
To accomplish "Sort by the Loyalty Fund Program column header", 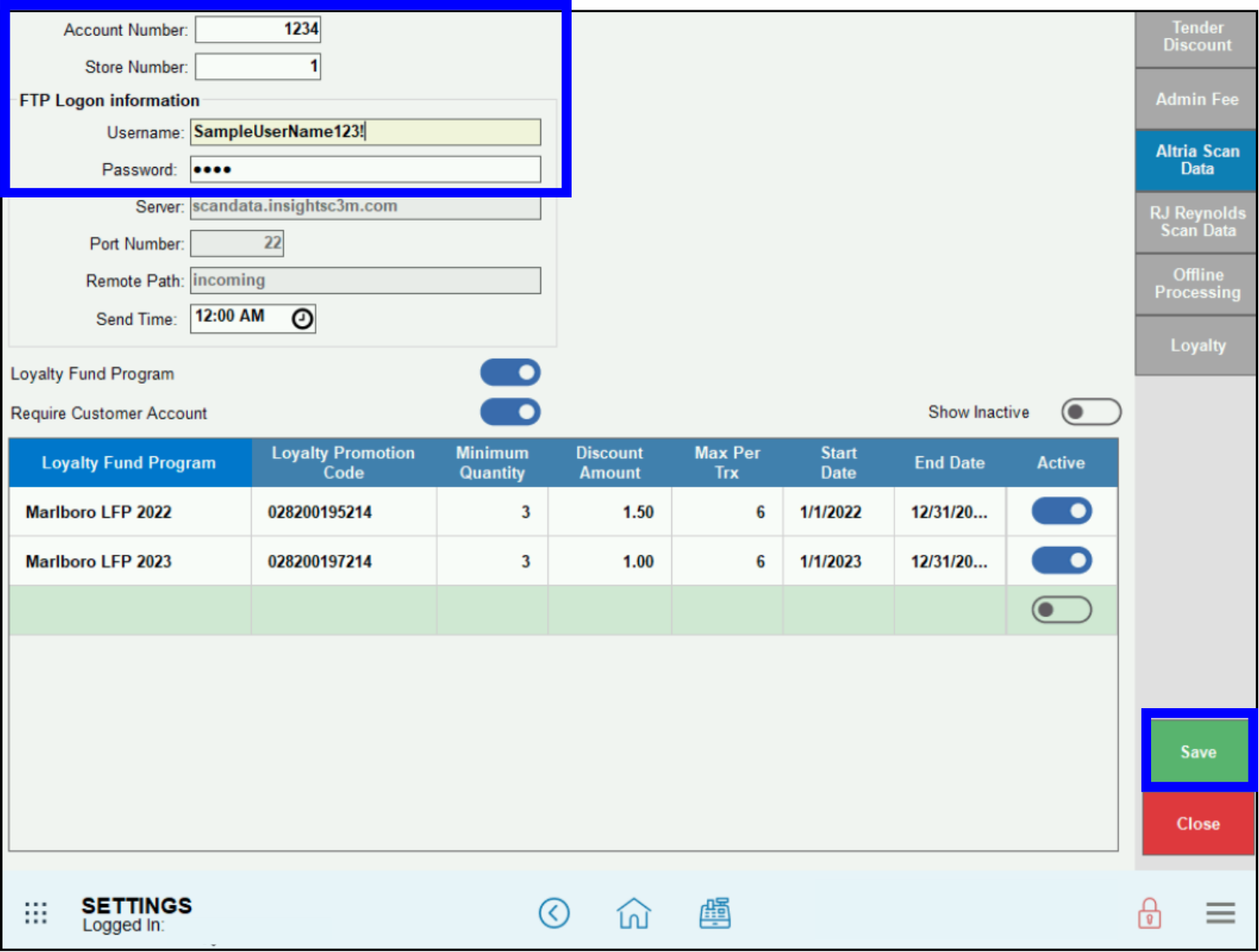I will (130, 463).
